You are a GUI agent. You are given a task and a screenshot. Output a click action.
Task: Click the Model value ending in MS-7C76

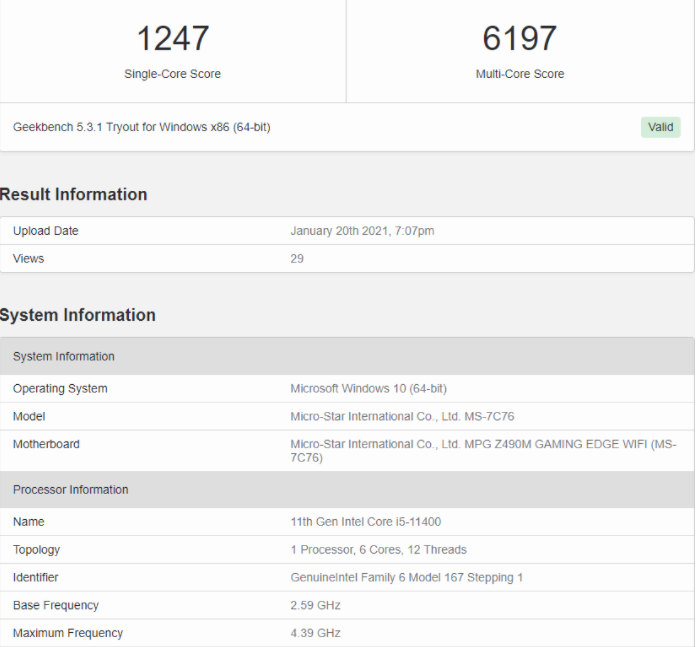tap(402, 417)
